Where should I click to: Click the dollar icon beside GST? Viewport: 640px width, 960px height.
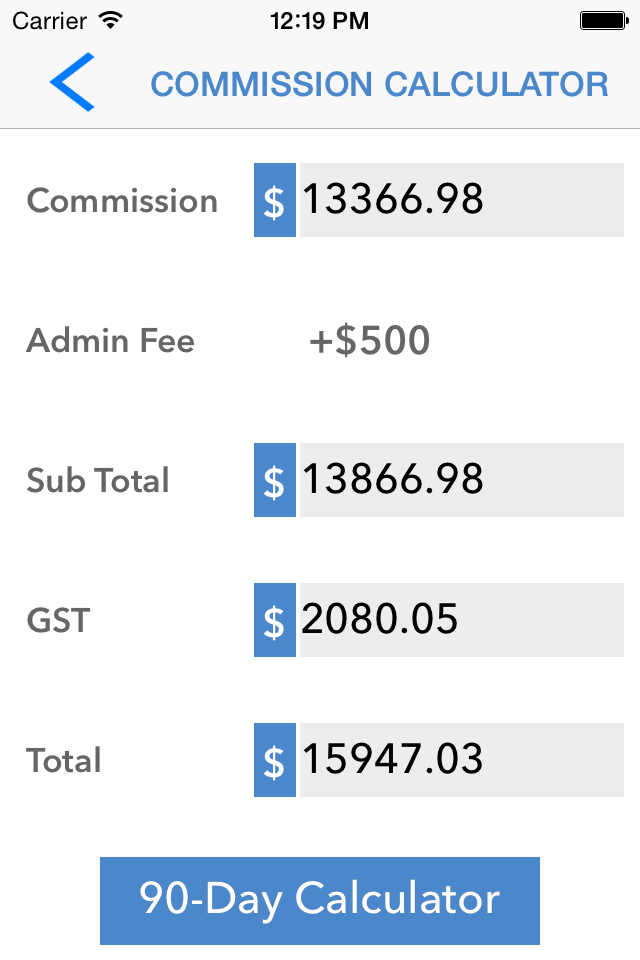[x=275, y=620]
